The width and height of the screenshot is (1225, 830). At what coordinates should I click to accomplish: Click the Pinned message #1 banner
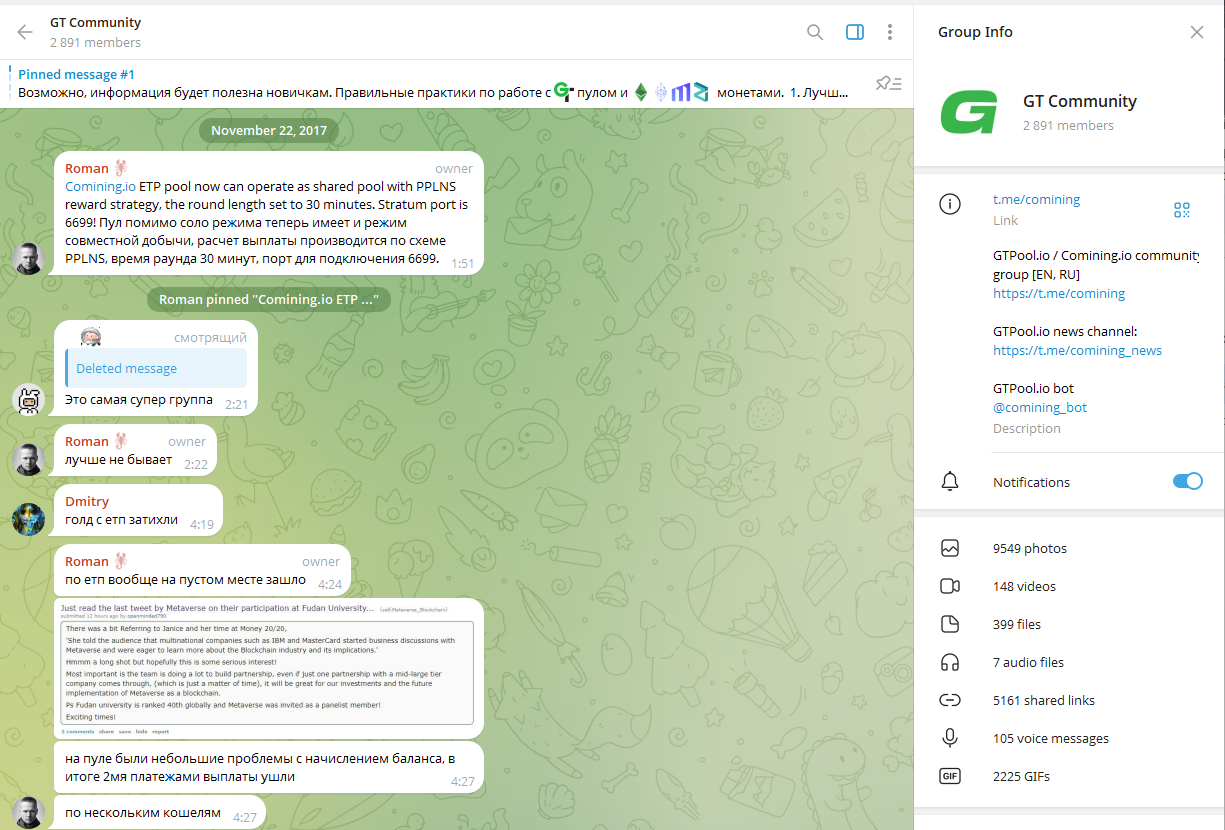point(430,83)
